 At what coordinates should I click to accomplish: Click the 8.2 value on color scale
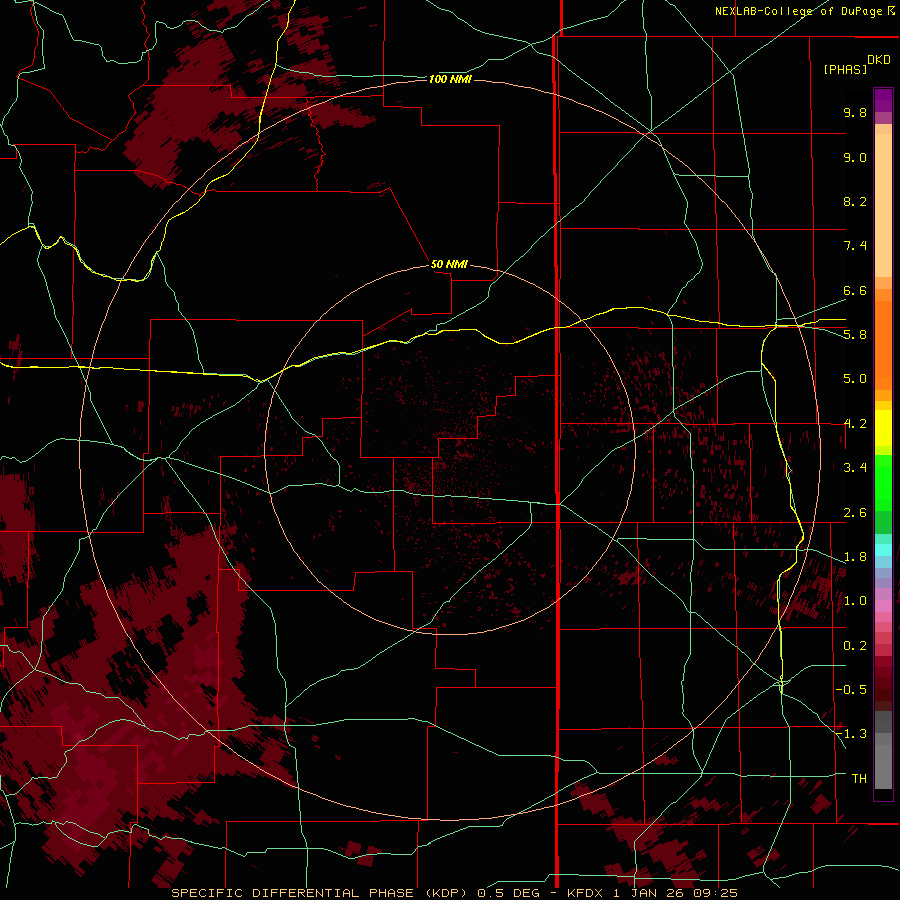855,201
